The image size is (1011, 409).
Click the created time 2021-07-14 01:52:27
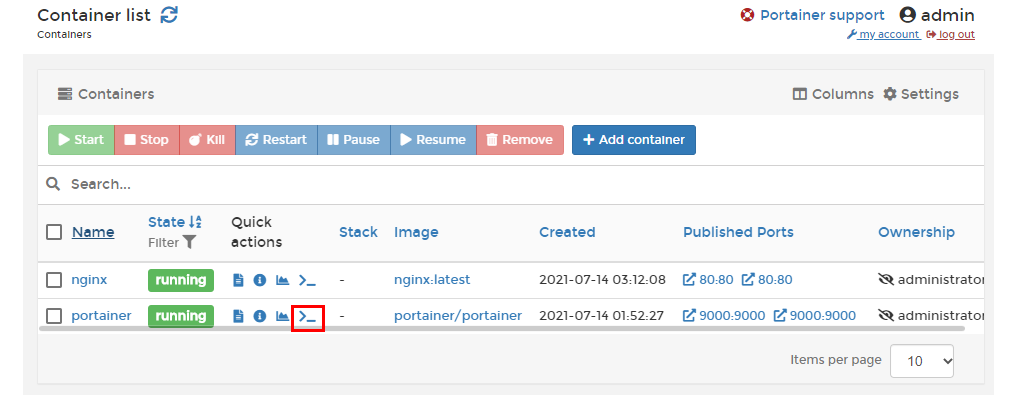(x=601, y=316)
